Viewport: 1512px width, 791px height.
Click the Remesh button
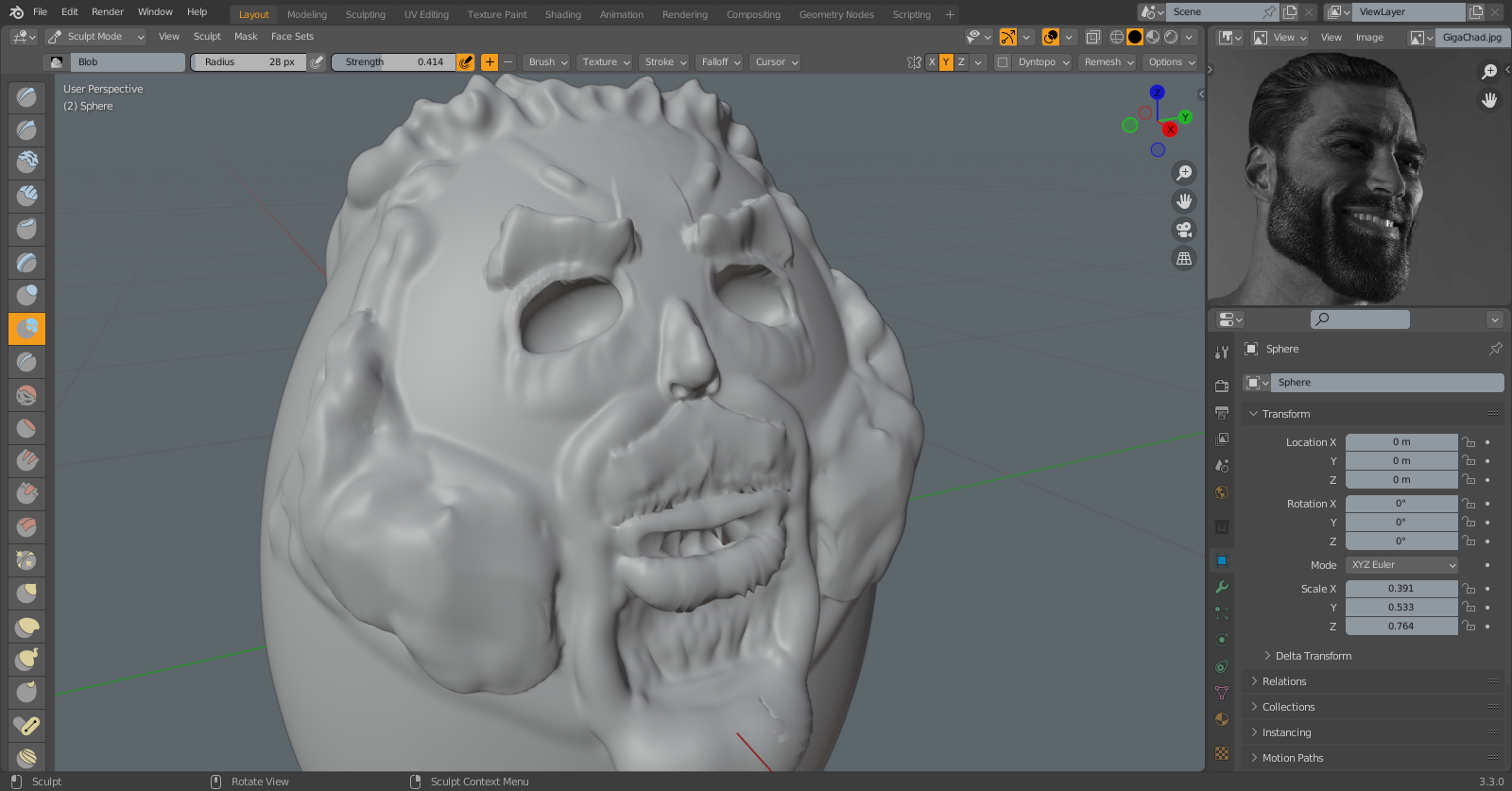(x=1108, y=62)
